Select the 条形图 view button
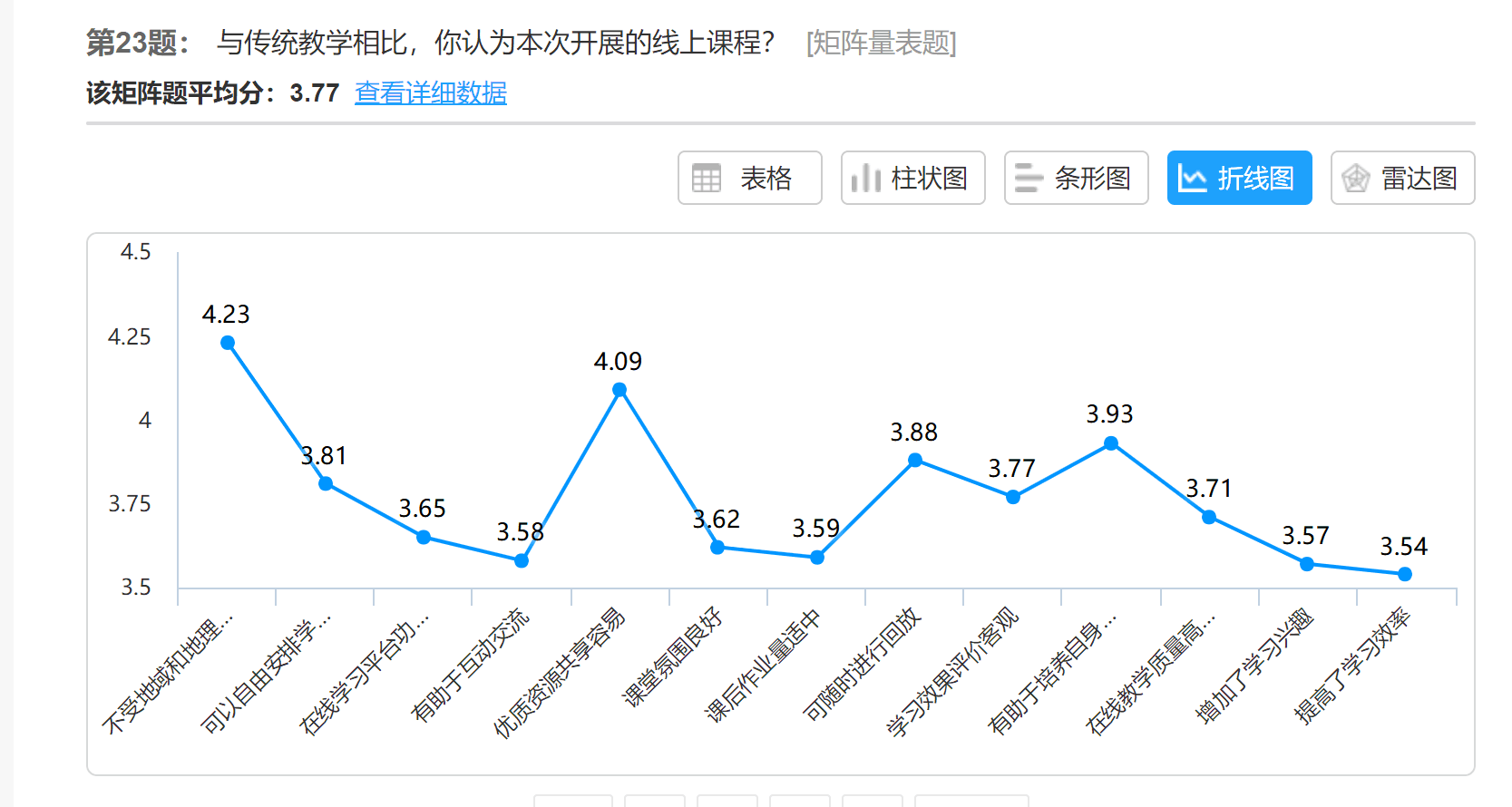Screen dimensions: 1512x807 tap(1076, 178)
